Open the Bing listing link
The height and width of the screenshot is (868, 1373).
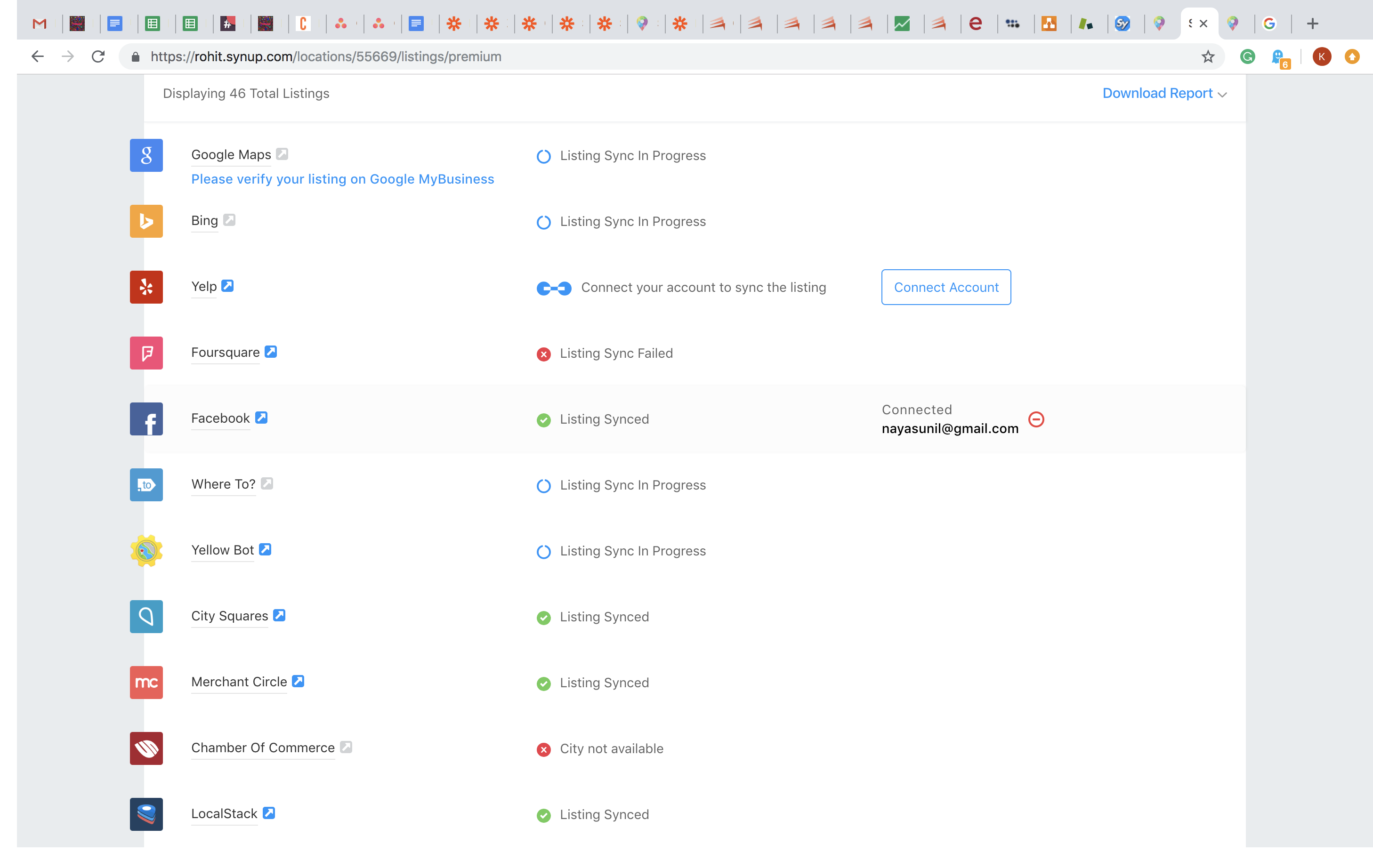(x=205, y=221)
